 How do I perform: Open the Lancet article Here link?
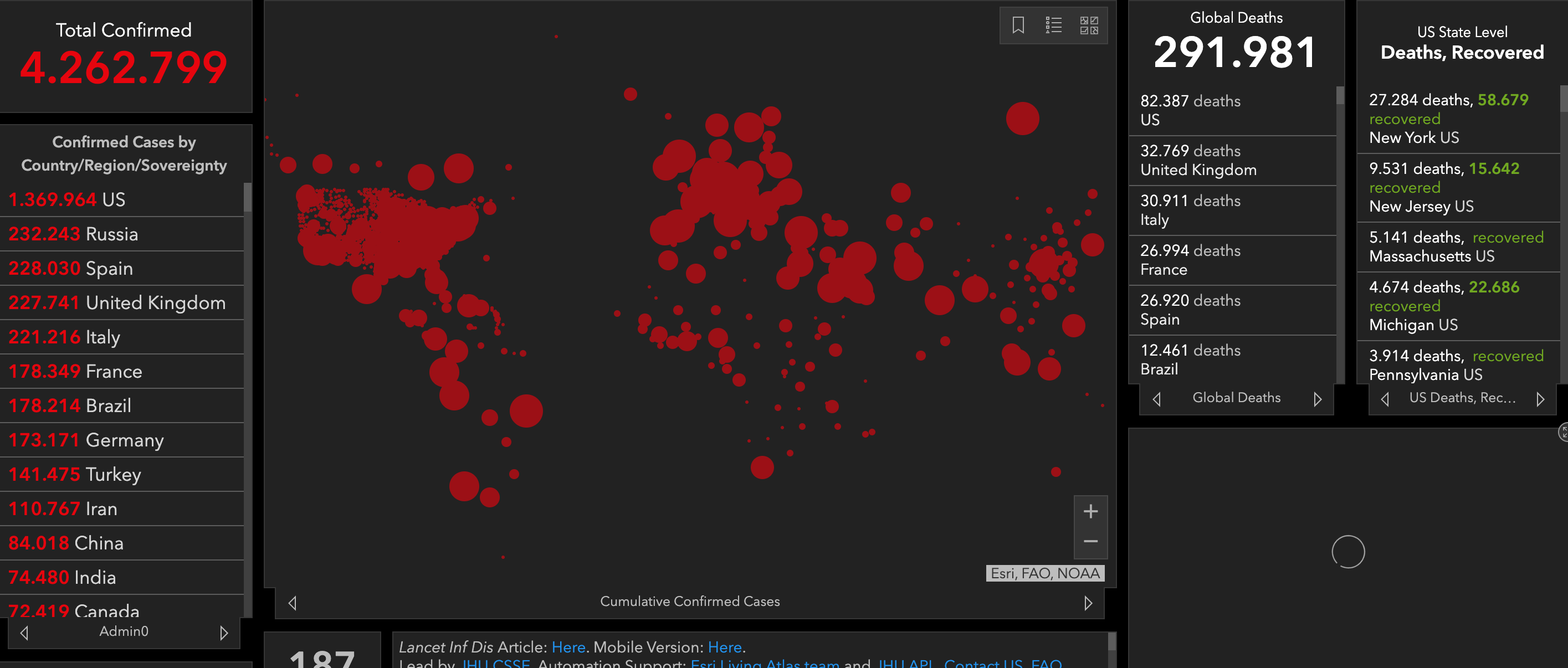(x=568, y=648)
